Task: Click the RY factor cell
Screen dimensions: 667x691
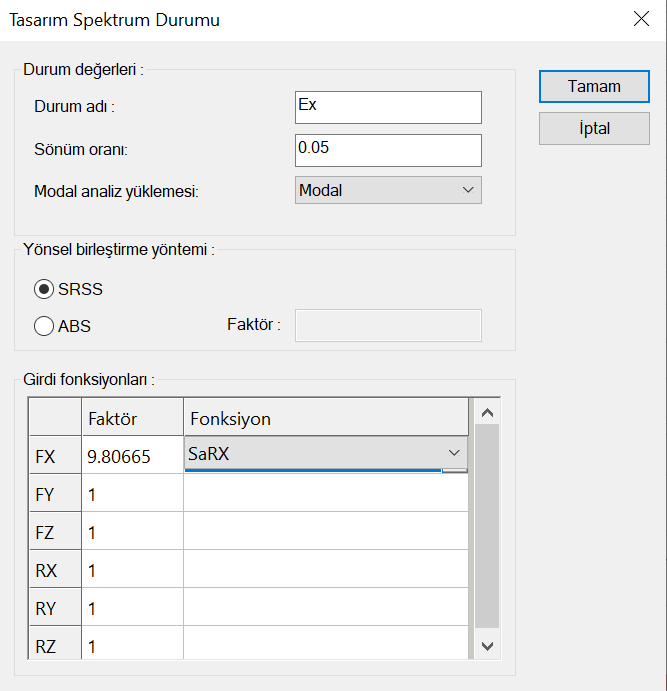Action: point(132,608)
